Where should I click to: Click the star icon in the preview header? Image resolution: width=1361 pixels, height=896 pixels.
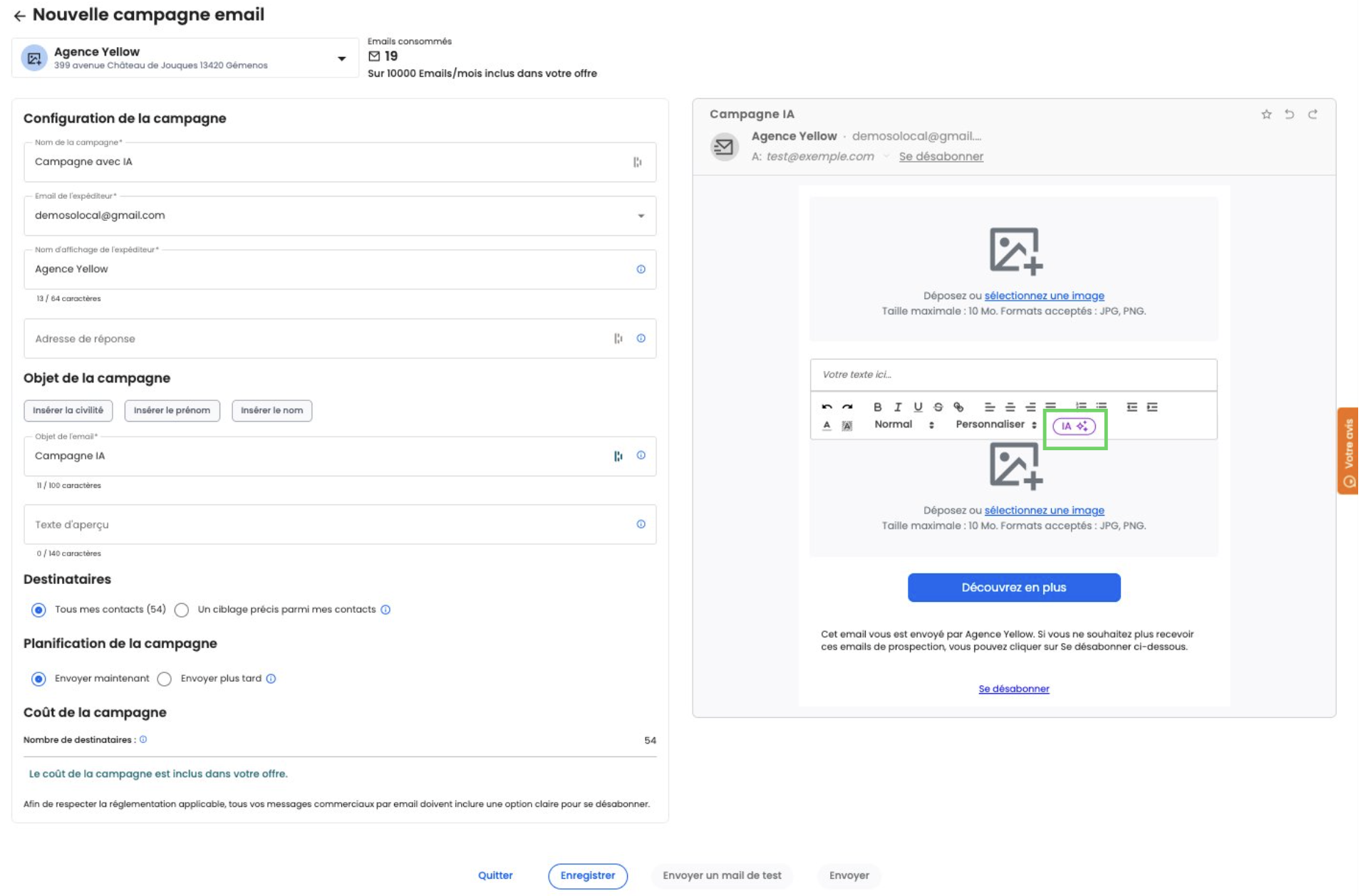click(1268, 115)
